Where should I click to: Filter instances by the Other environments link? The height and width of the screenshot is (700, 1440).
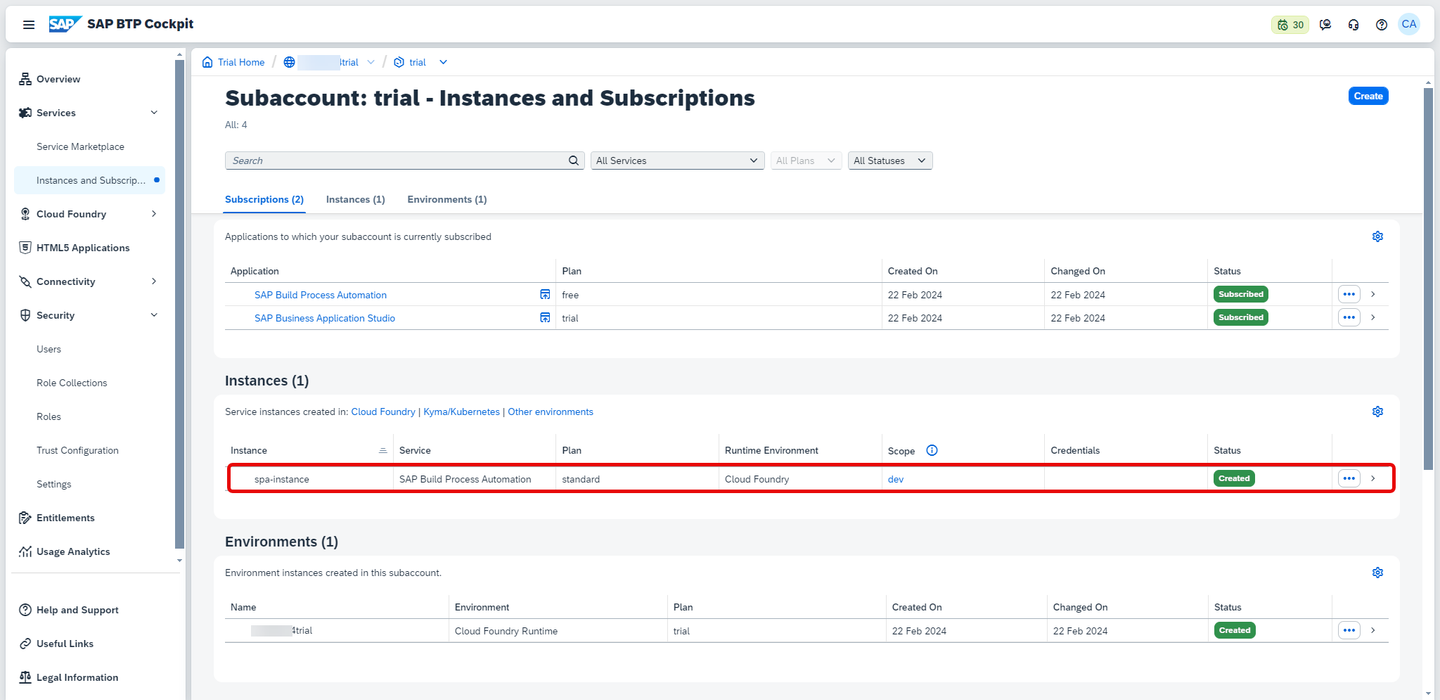550,412
